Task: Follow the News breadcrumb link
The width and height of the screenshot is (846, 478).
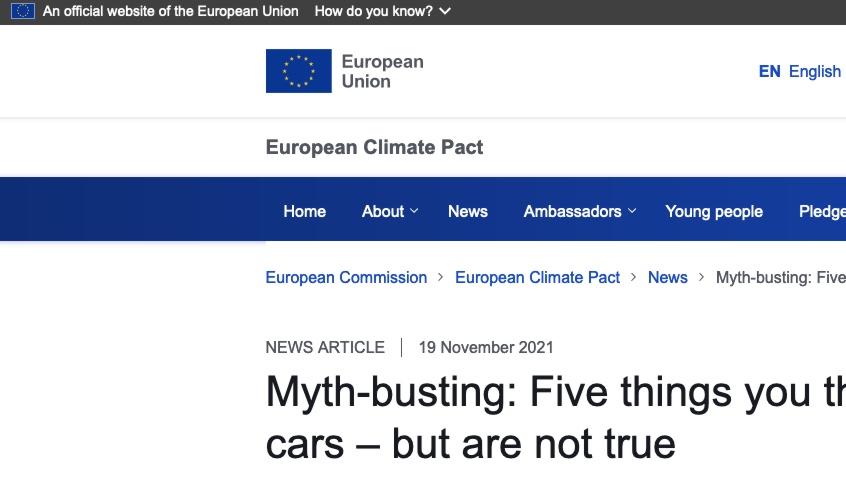Action: 667,277
